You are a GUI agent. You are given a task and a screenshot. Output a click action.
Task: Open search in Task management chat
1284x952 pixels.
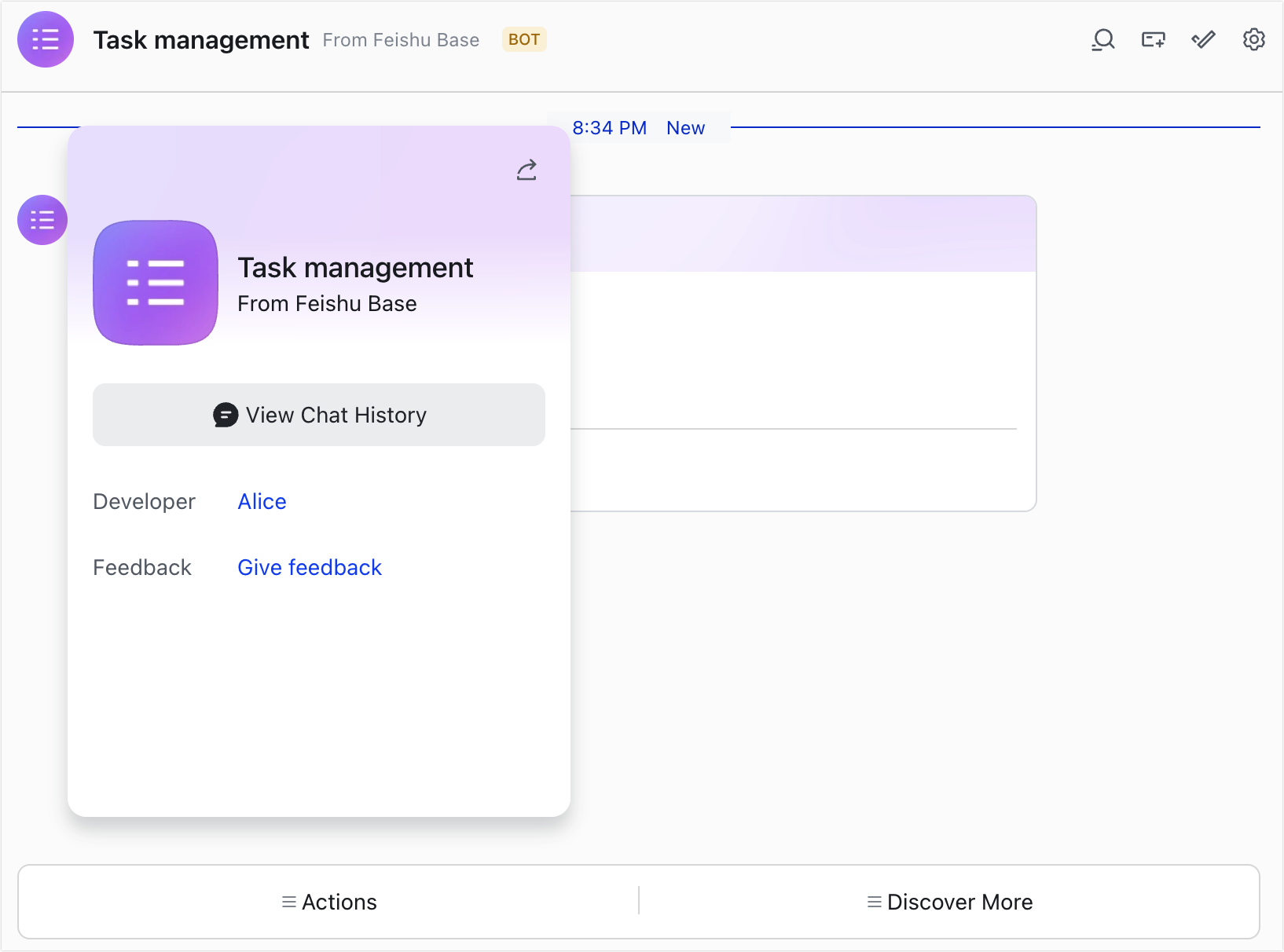[1102, 39]
